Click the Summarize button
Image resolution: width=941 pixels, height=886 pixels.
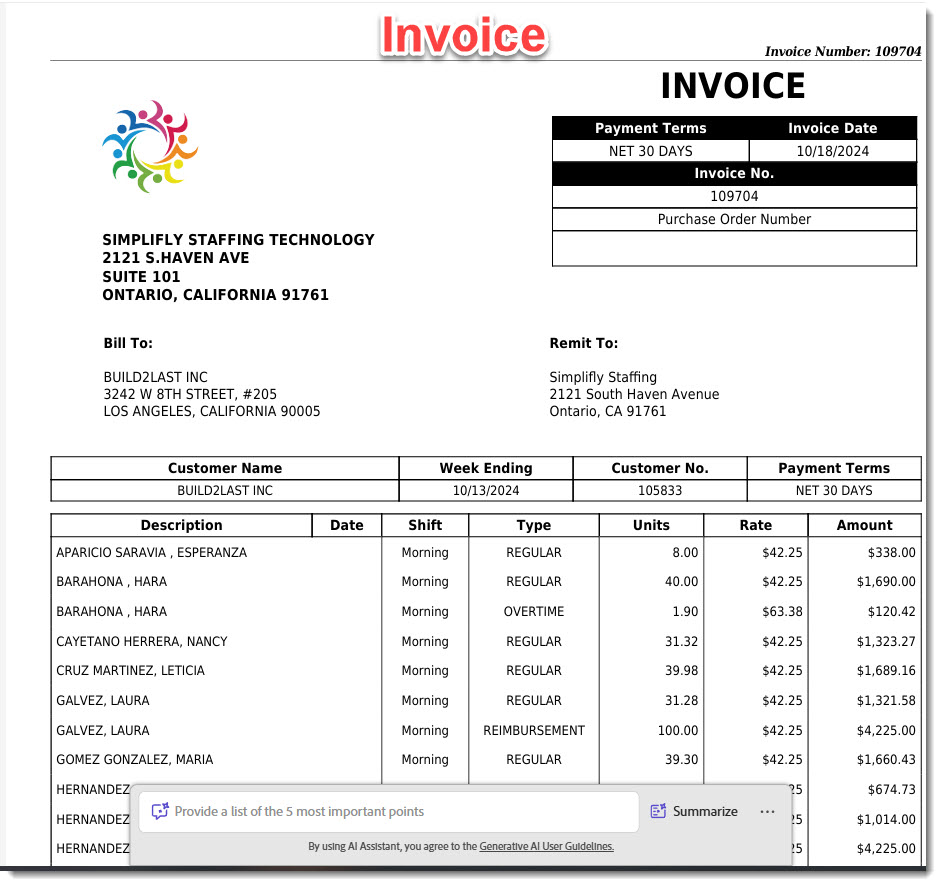695,812
